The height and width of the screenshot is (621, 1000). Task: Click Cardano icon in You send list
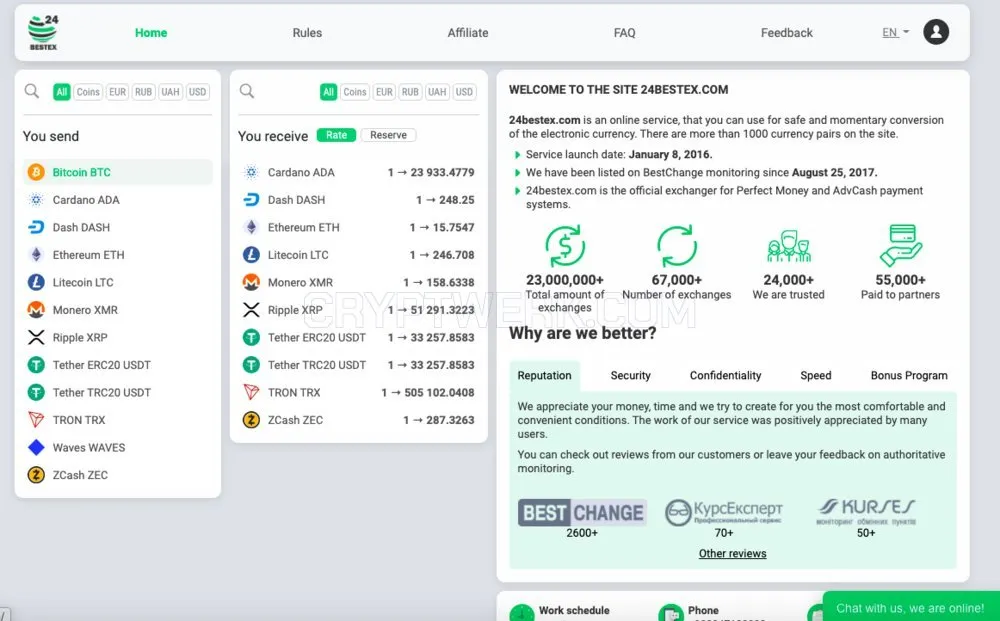(x=36, y=200)
